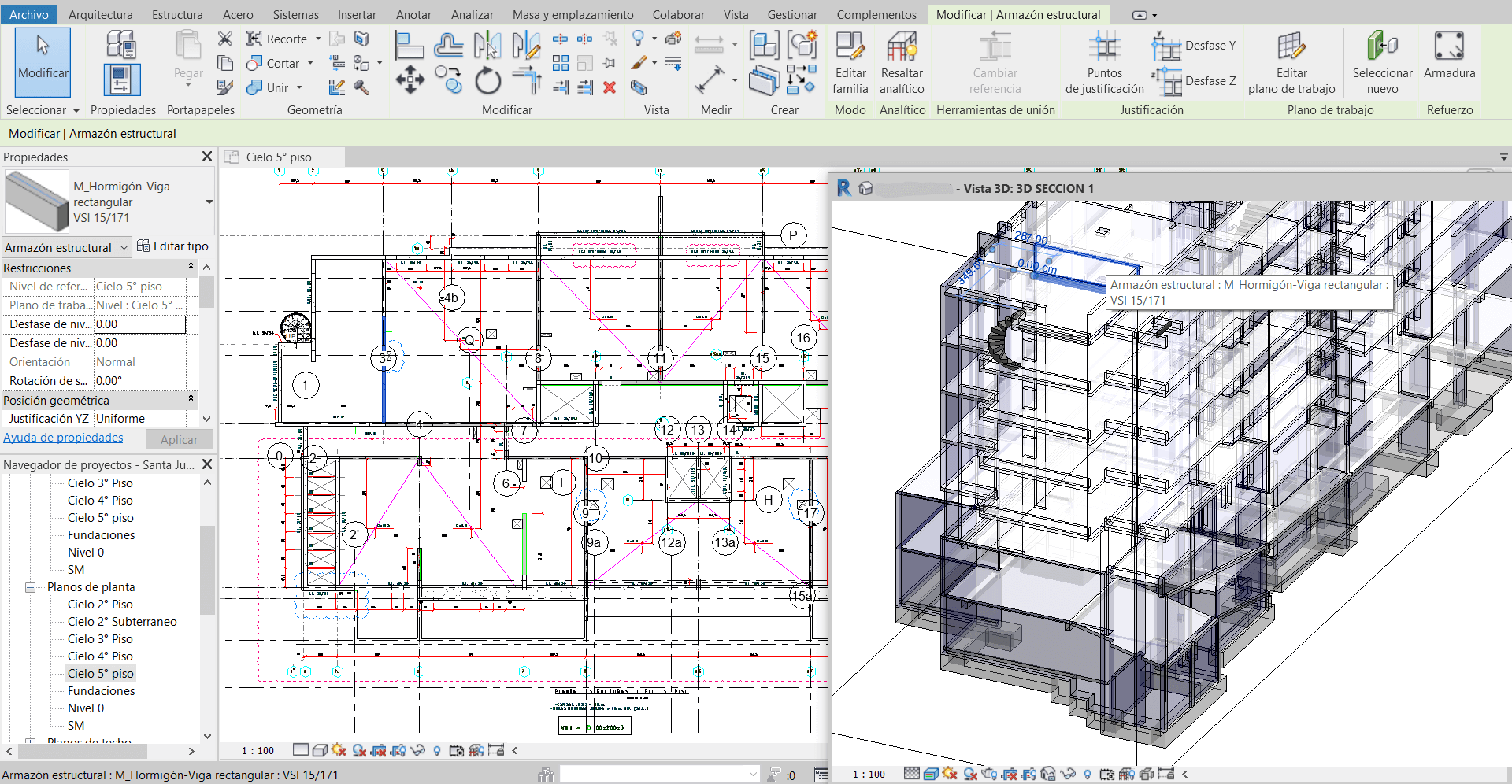Collapse the Posición geométrica section

191,400
